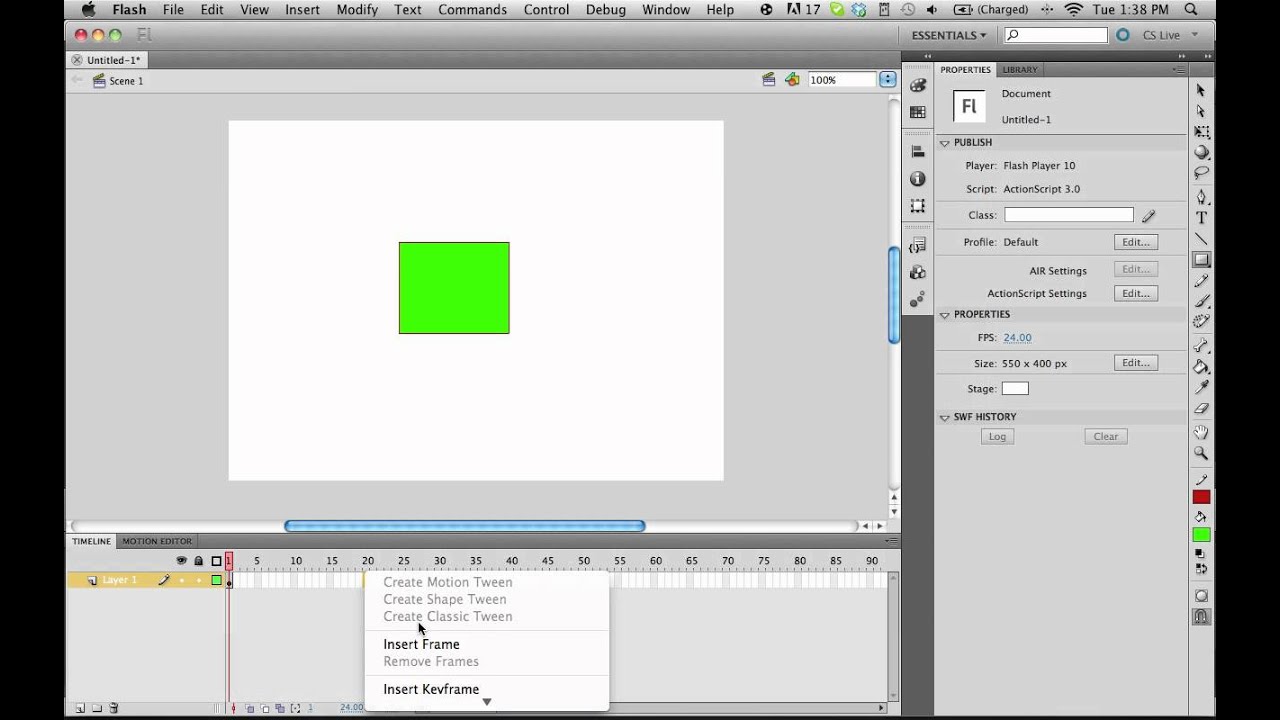Toggle Snap to Objects magnet
The image size is (1280, 720).
point(1201,617)
